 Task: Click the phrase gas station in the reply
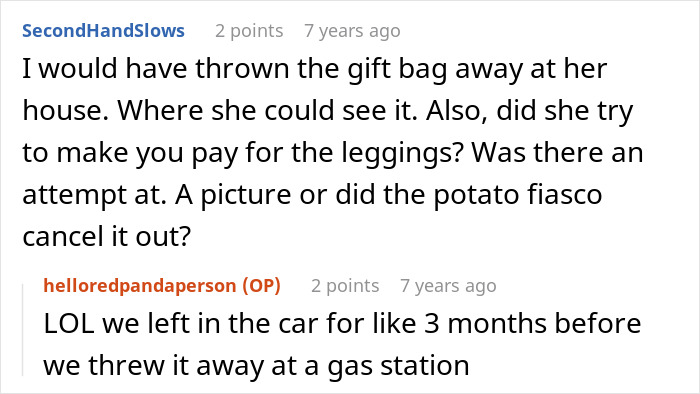[x=398, y=366]
